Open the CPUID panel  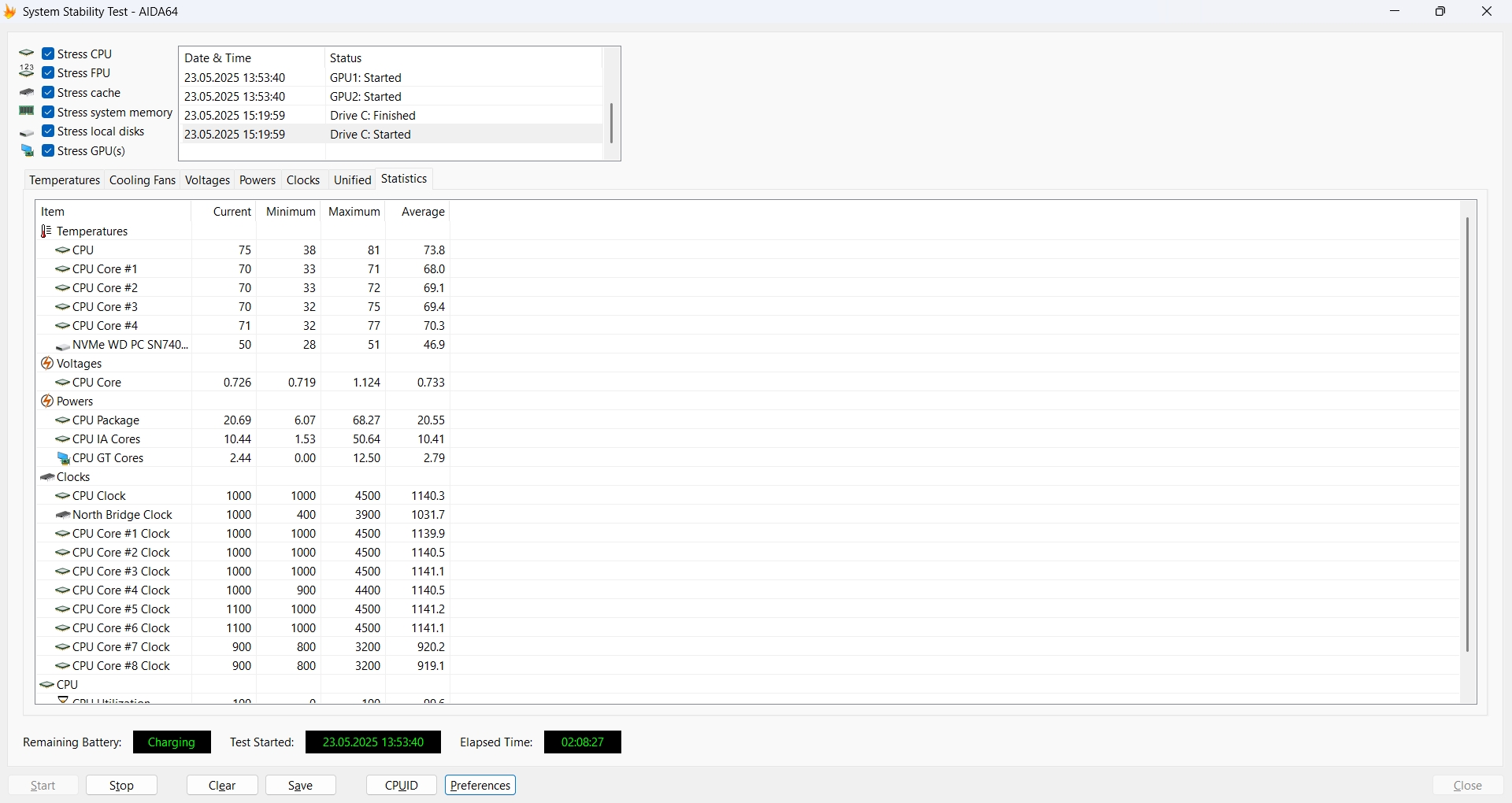click(x=402, y=786)
